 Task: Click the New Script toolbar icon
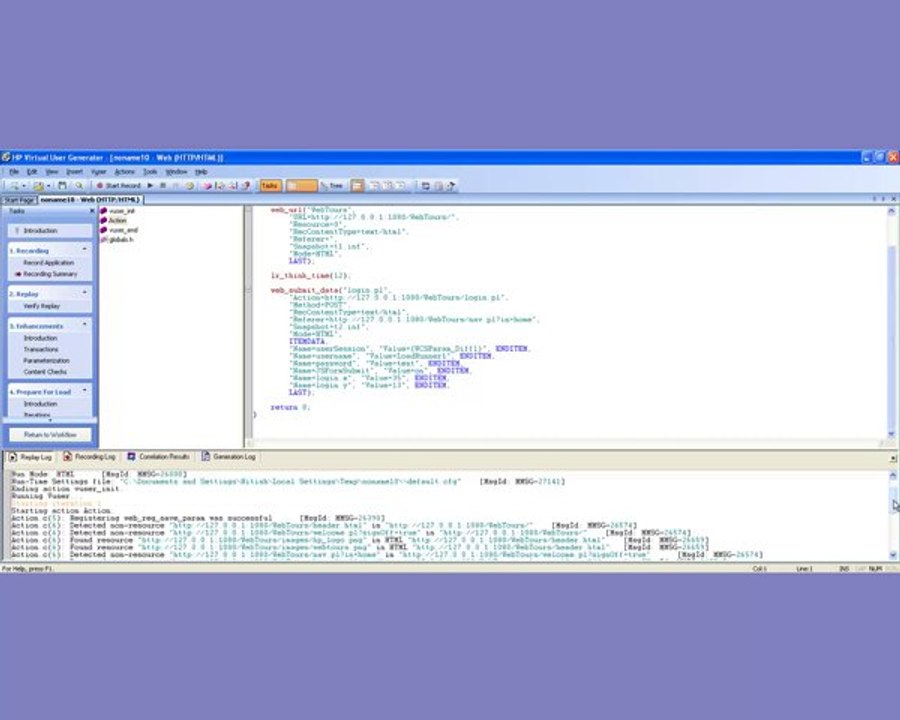tap(14, 185)
